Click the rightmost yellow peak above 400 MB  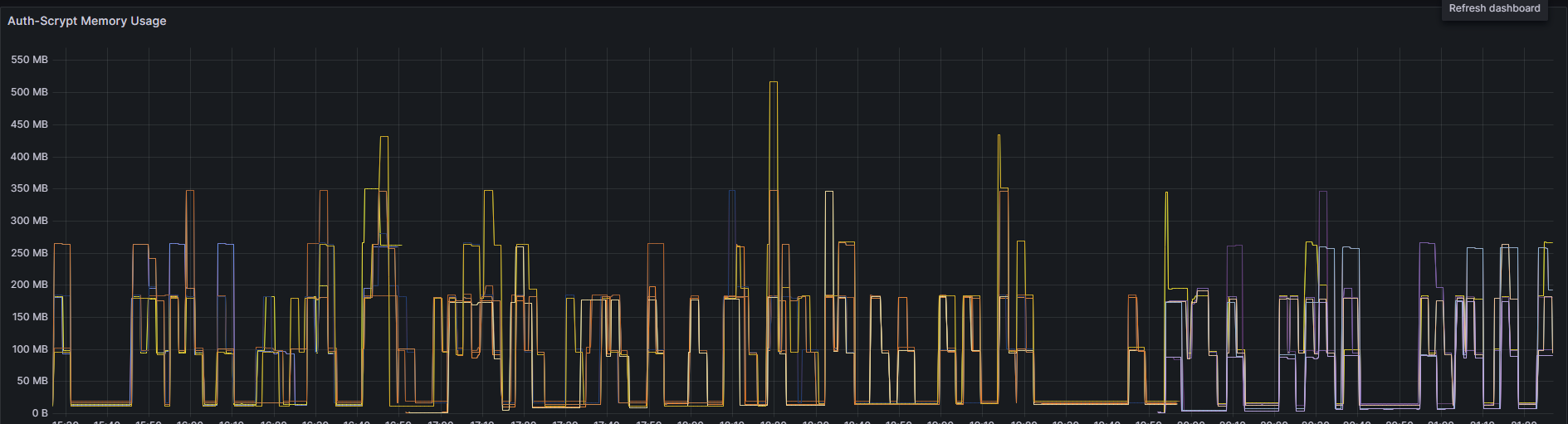999,136
